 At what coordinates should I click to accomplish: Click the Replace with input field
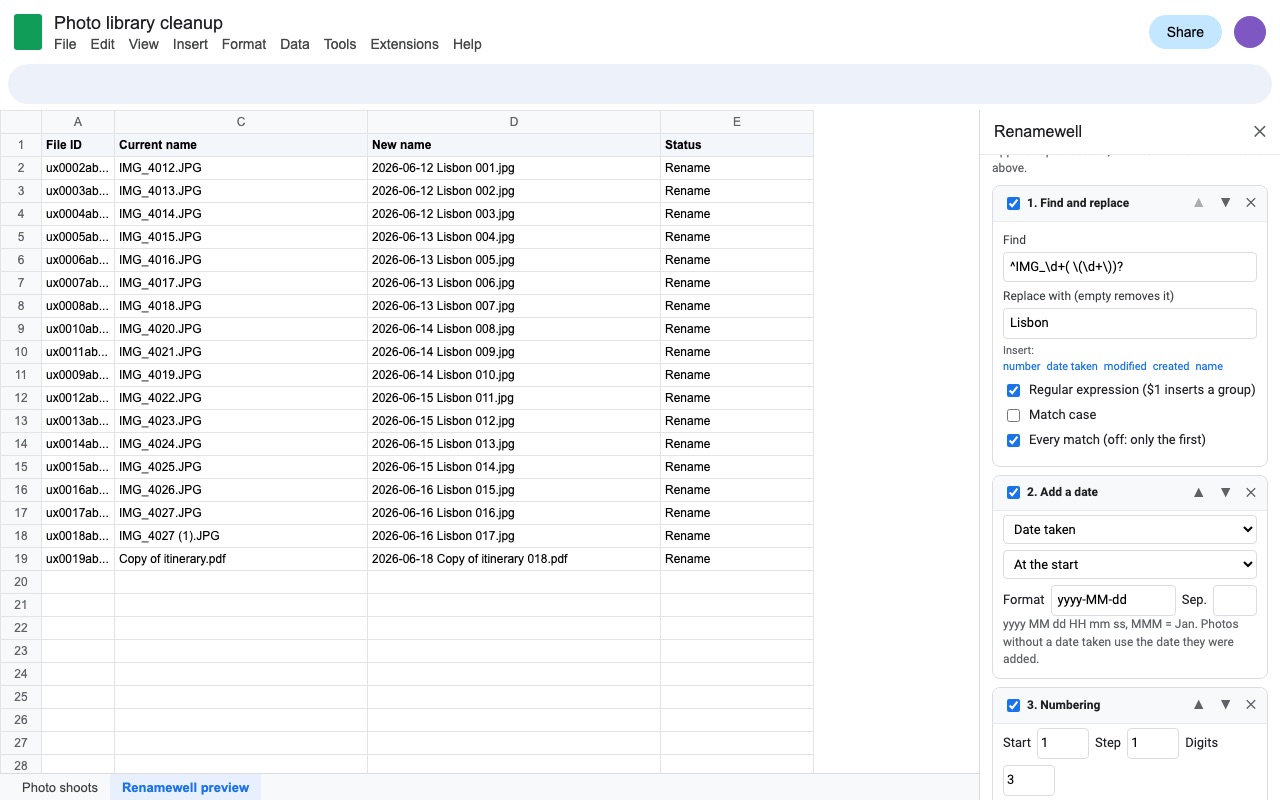[1130, 323]
